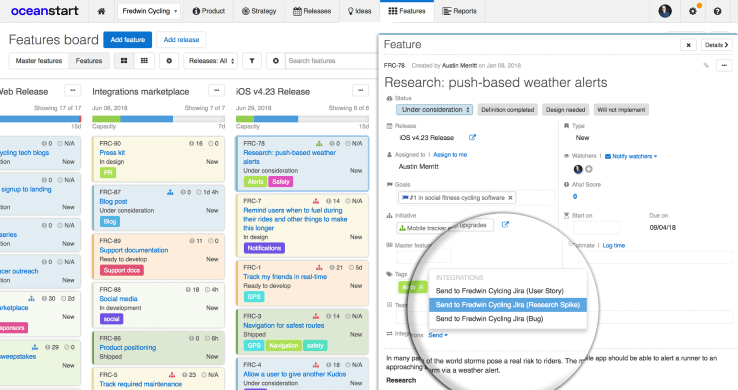738x390 pixels.
Task: Click the Support docs tag on FRC-89
Action: 122,271
